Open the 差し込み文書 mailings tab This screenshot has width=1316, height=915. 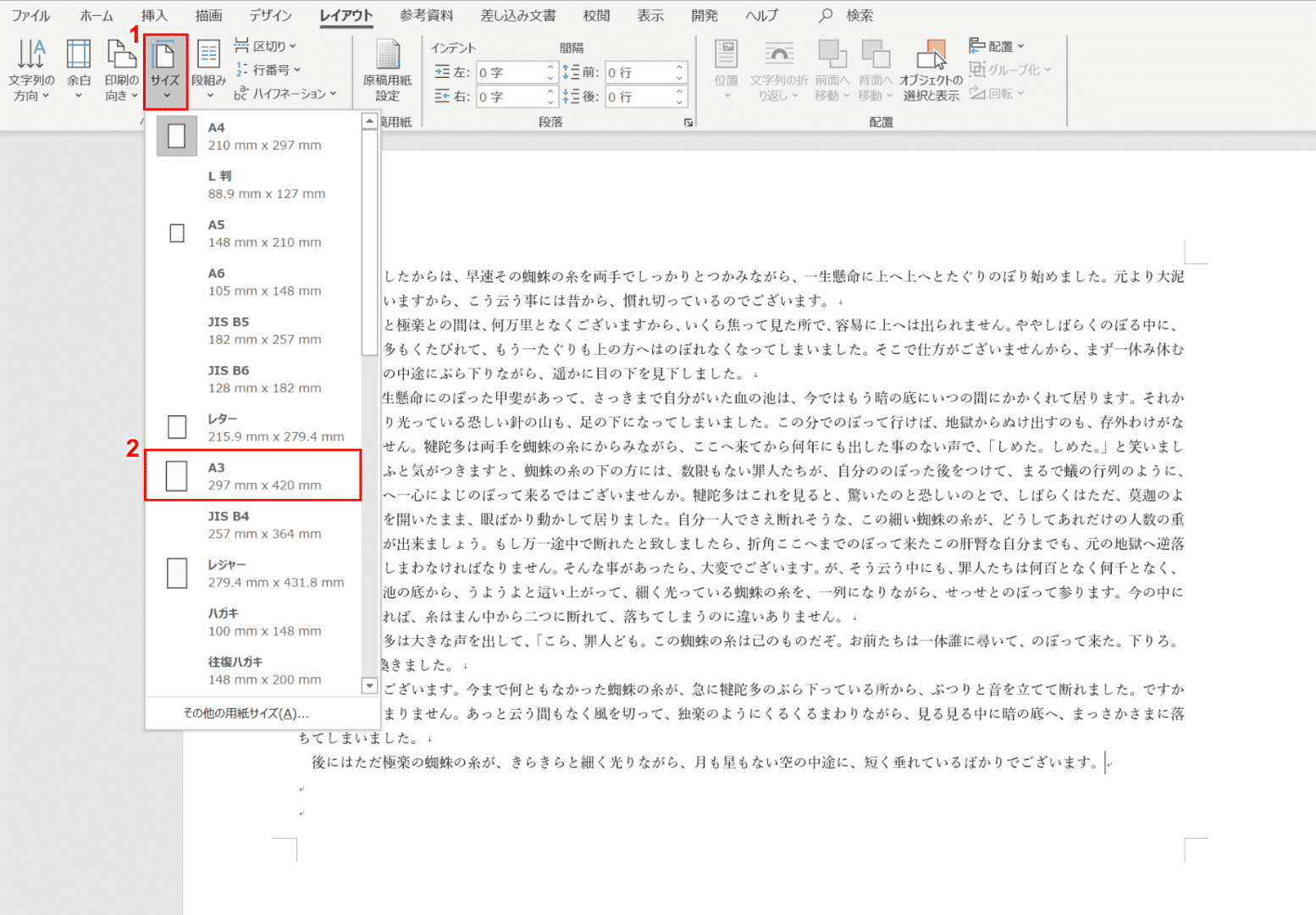(x=518, y=15)
